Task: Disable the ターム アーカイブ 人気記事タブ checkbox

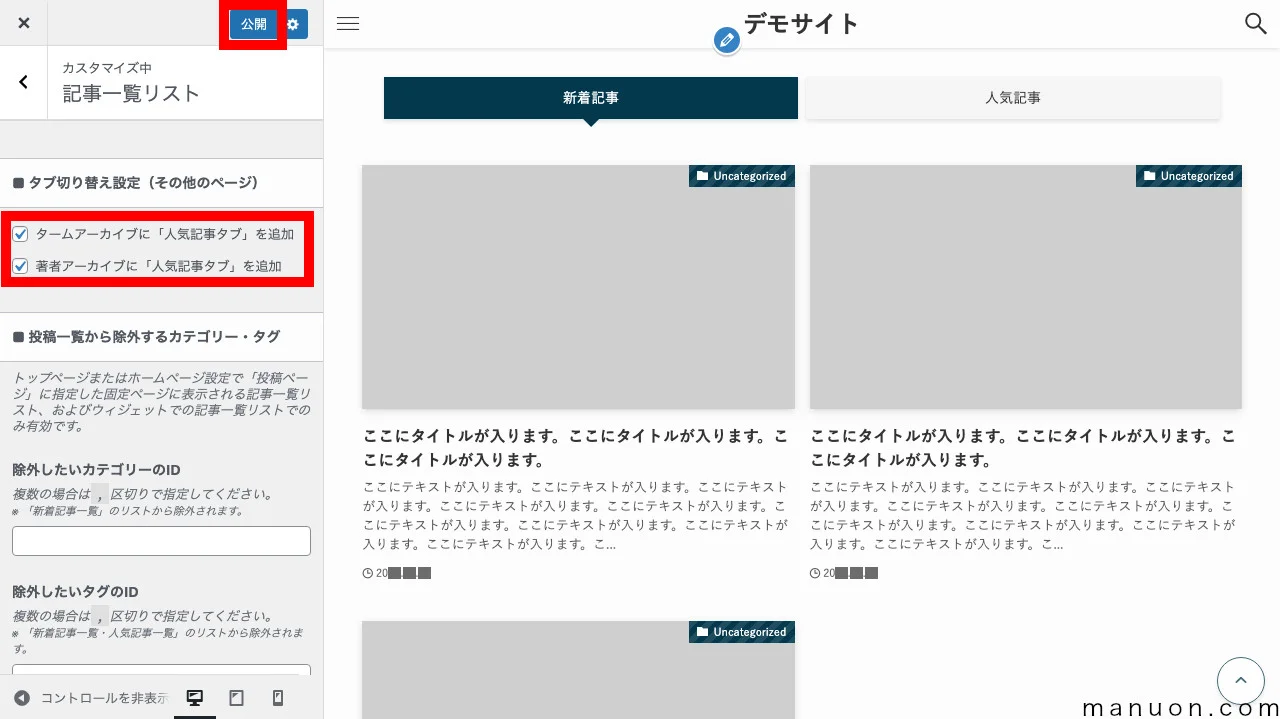Action: tap(20, 233)
